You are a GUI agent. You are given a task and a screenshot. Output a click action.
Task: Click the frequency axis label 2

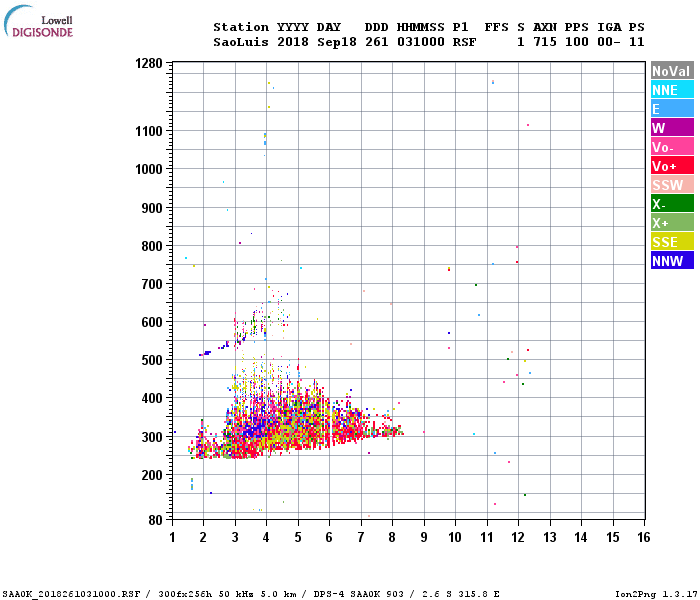pos(203,537)
